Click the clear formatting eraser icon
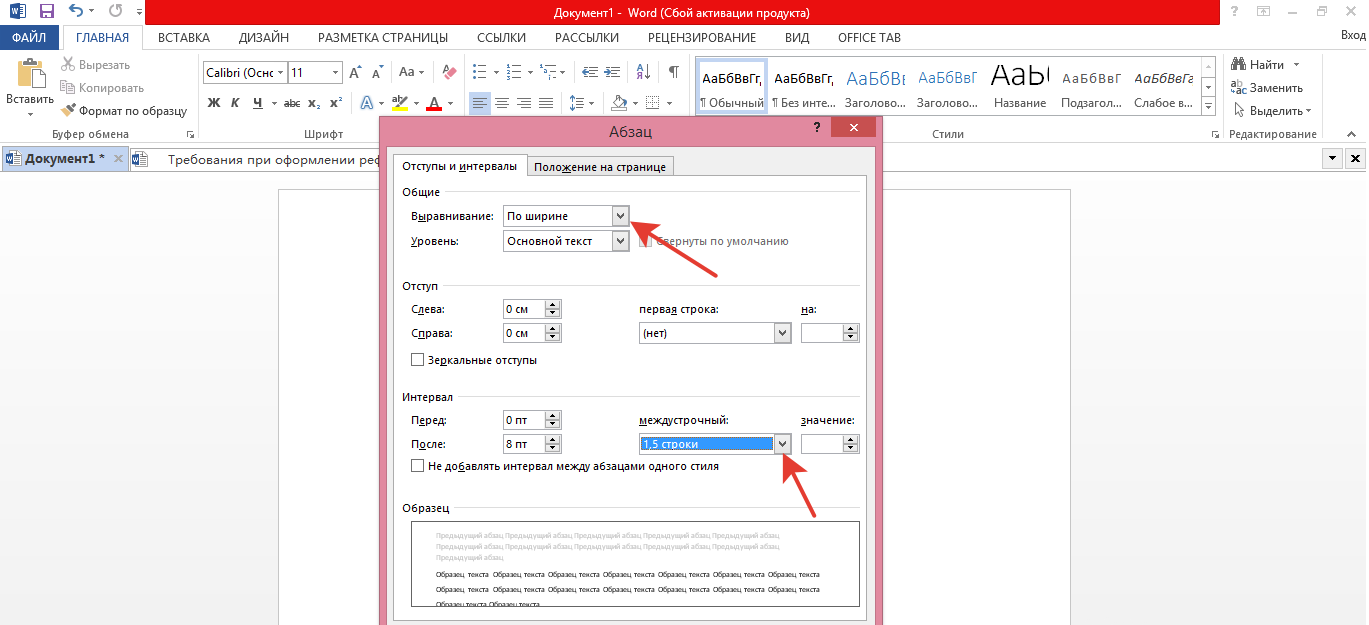Screen dimensions: 1369x625 point(449,72)
